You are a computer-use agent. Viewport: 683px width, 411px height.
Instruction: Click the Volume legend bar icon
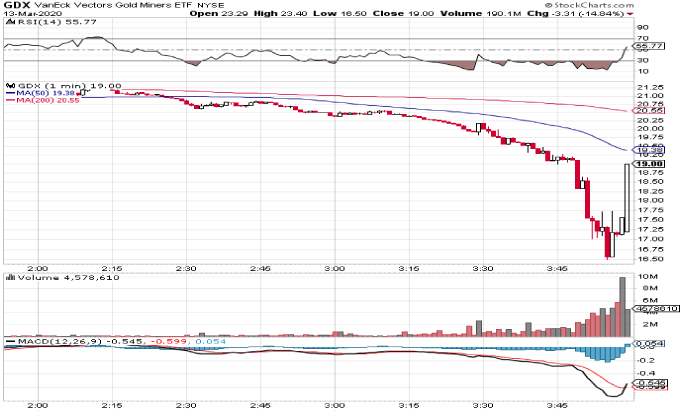9,277
